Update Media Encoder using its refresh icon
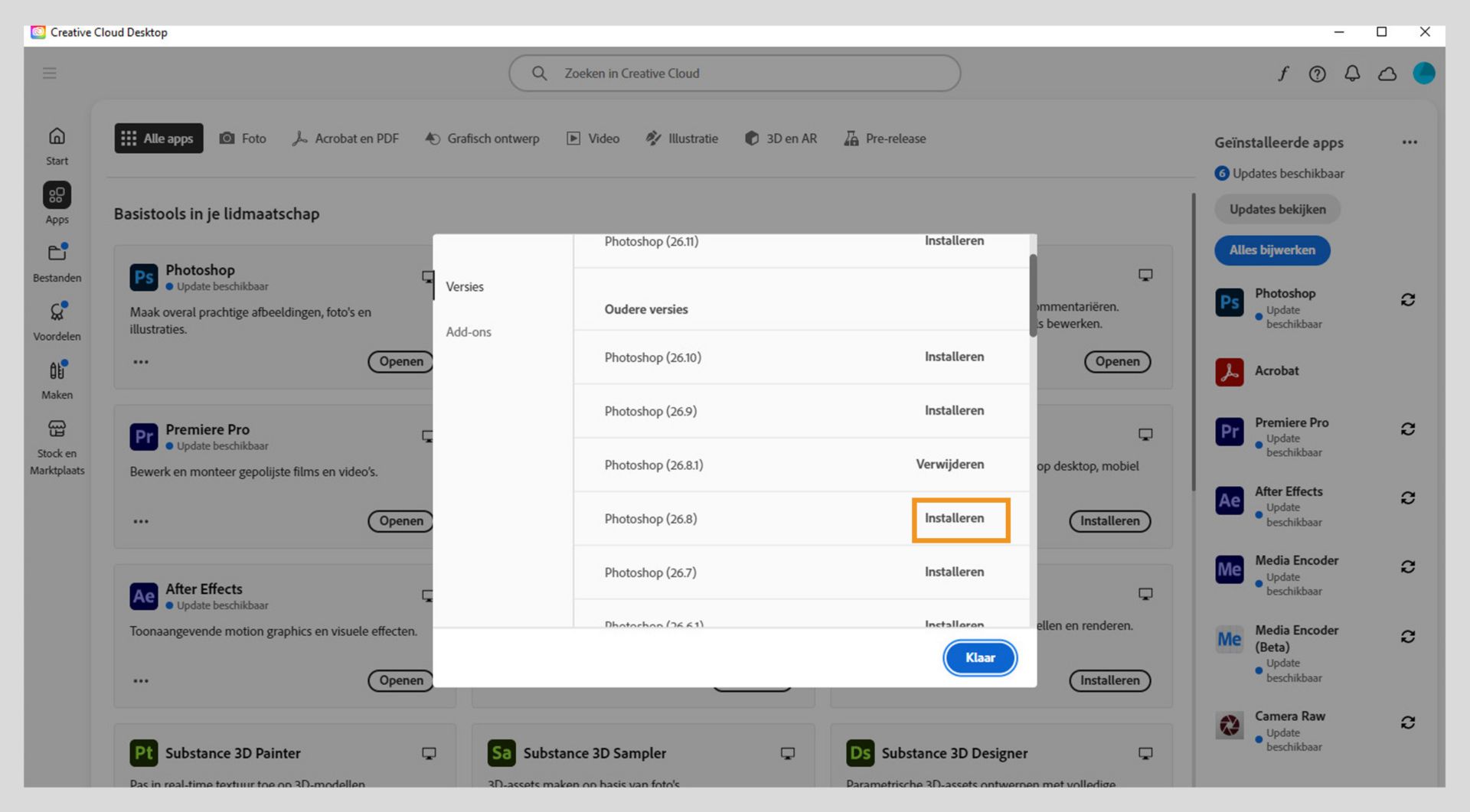Screen dimensions: 1470x812 pyautogui.click(x=1408, y=567)
